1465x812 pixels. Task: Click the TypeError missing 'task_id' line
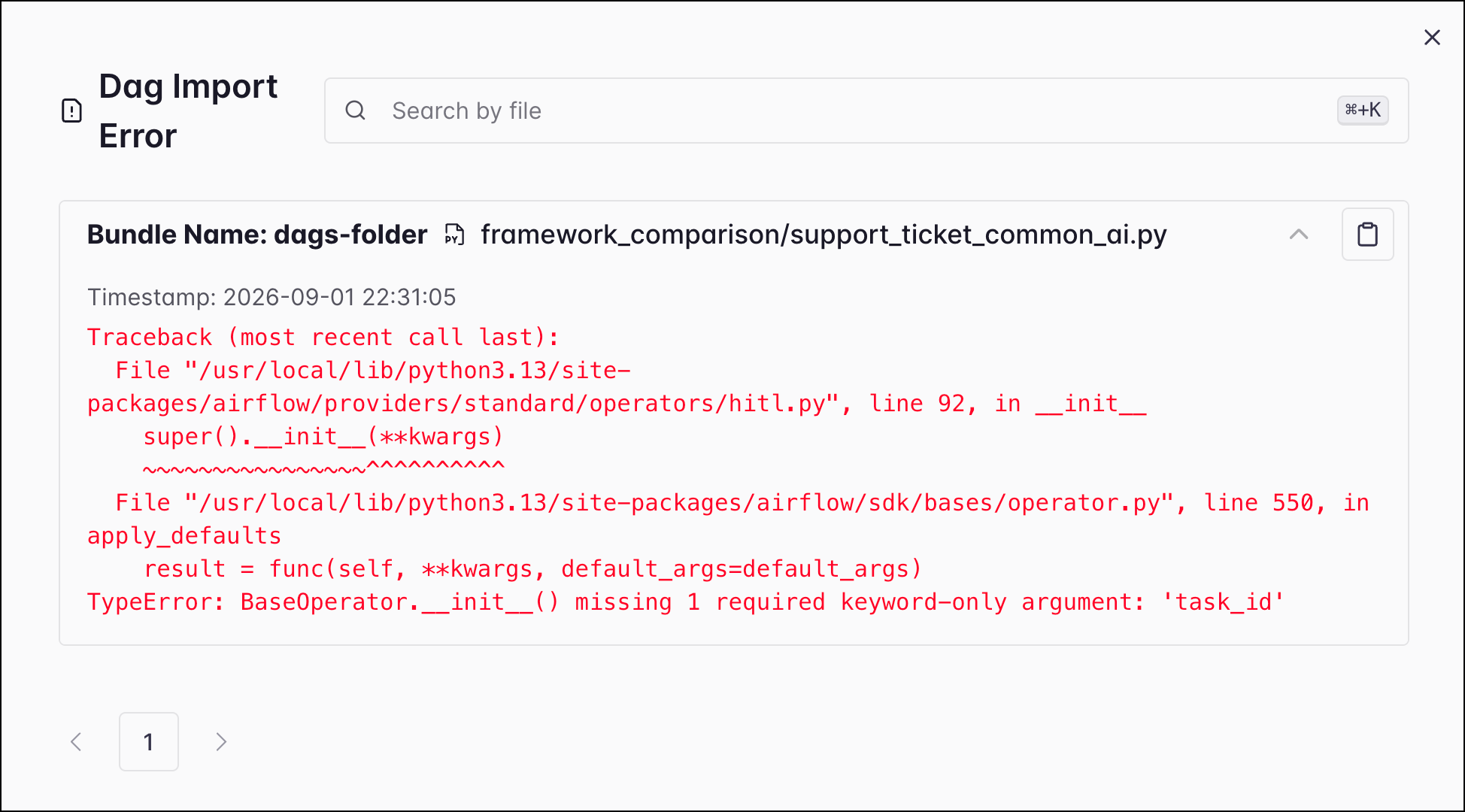tap(686, 602)
